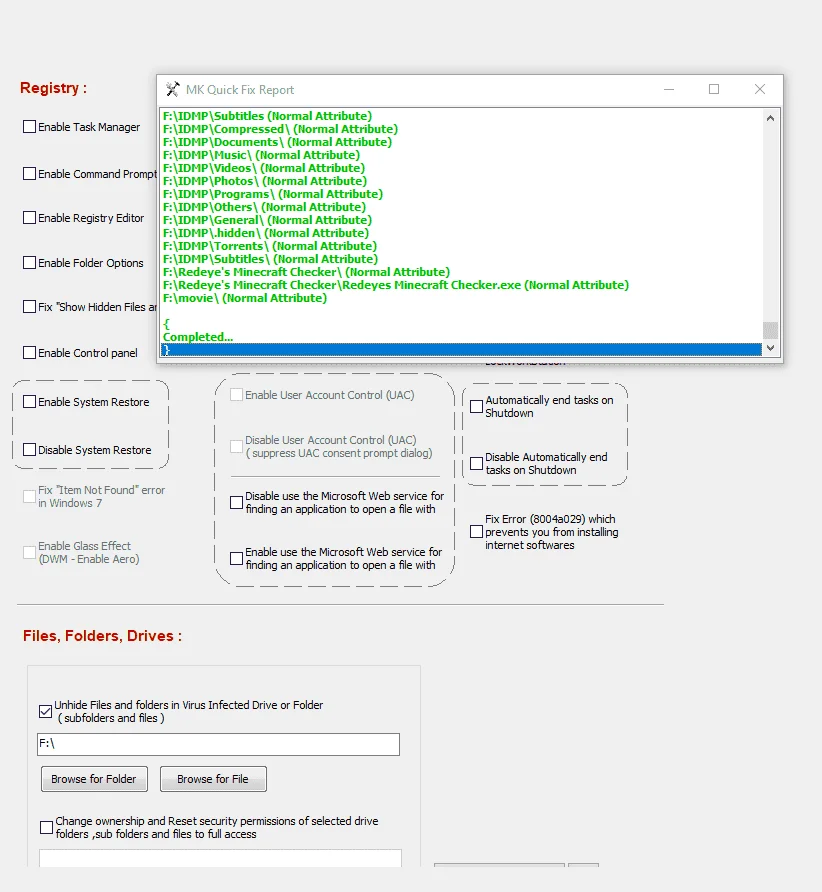Check Change ownership and Reset permissions
The image size is (822, 892).
[46, 827]
